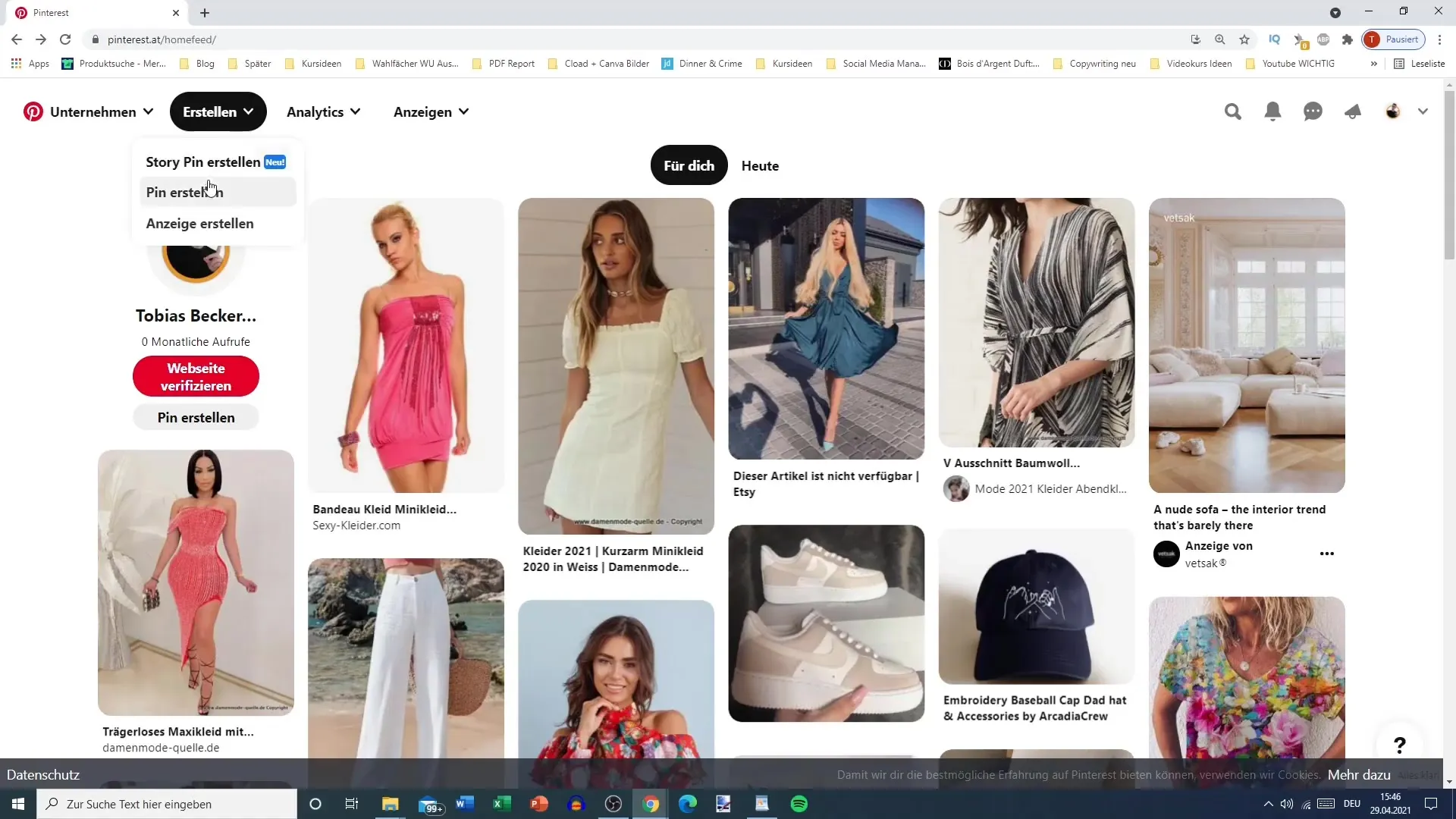Image resolution: width=1456 pixels, height=819 pixels.
Task: Click 'Webseite verifizieren' button
Action: pyautogui.click(x=196, y=377)
